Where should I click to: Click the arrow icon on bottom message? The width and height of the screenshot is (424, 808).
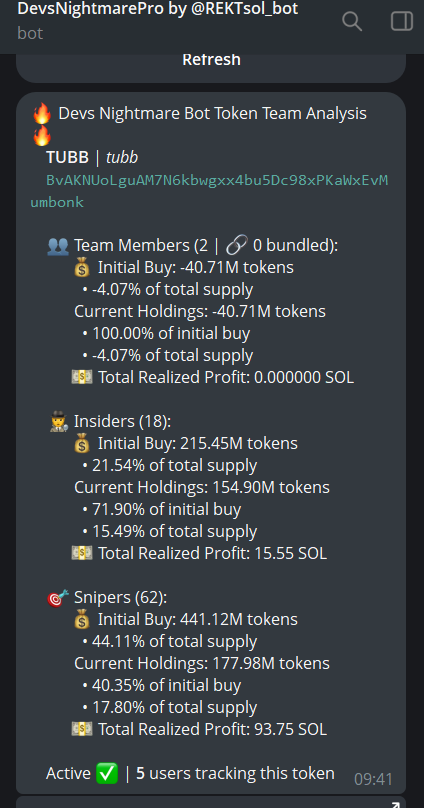tap(396, 804)
